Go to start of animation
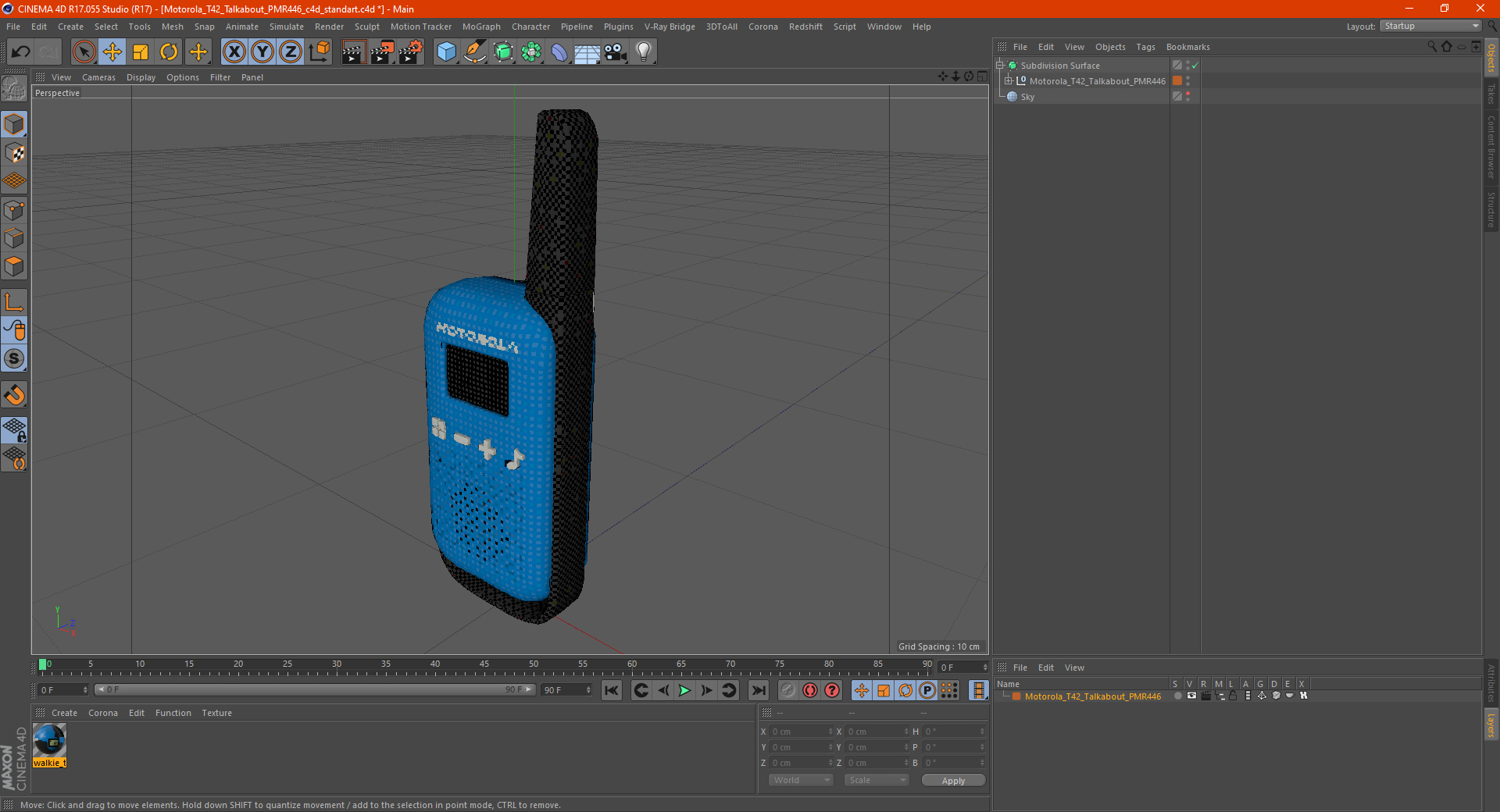 (x=612, y=690)
